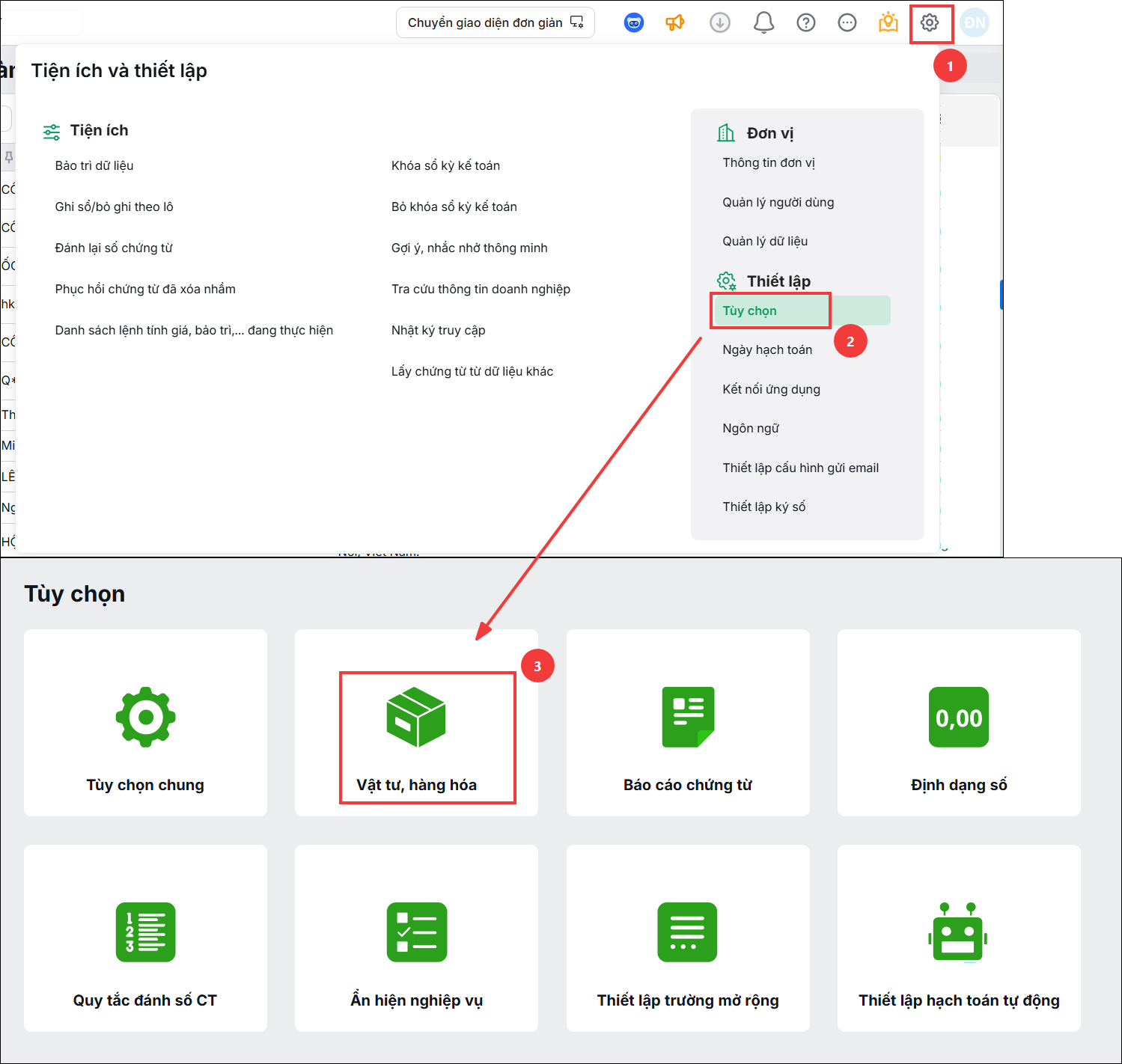Click the Thiết lập hạch toán tự động label
1122x1064 pixels.
[x=959, y=1000]
